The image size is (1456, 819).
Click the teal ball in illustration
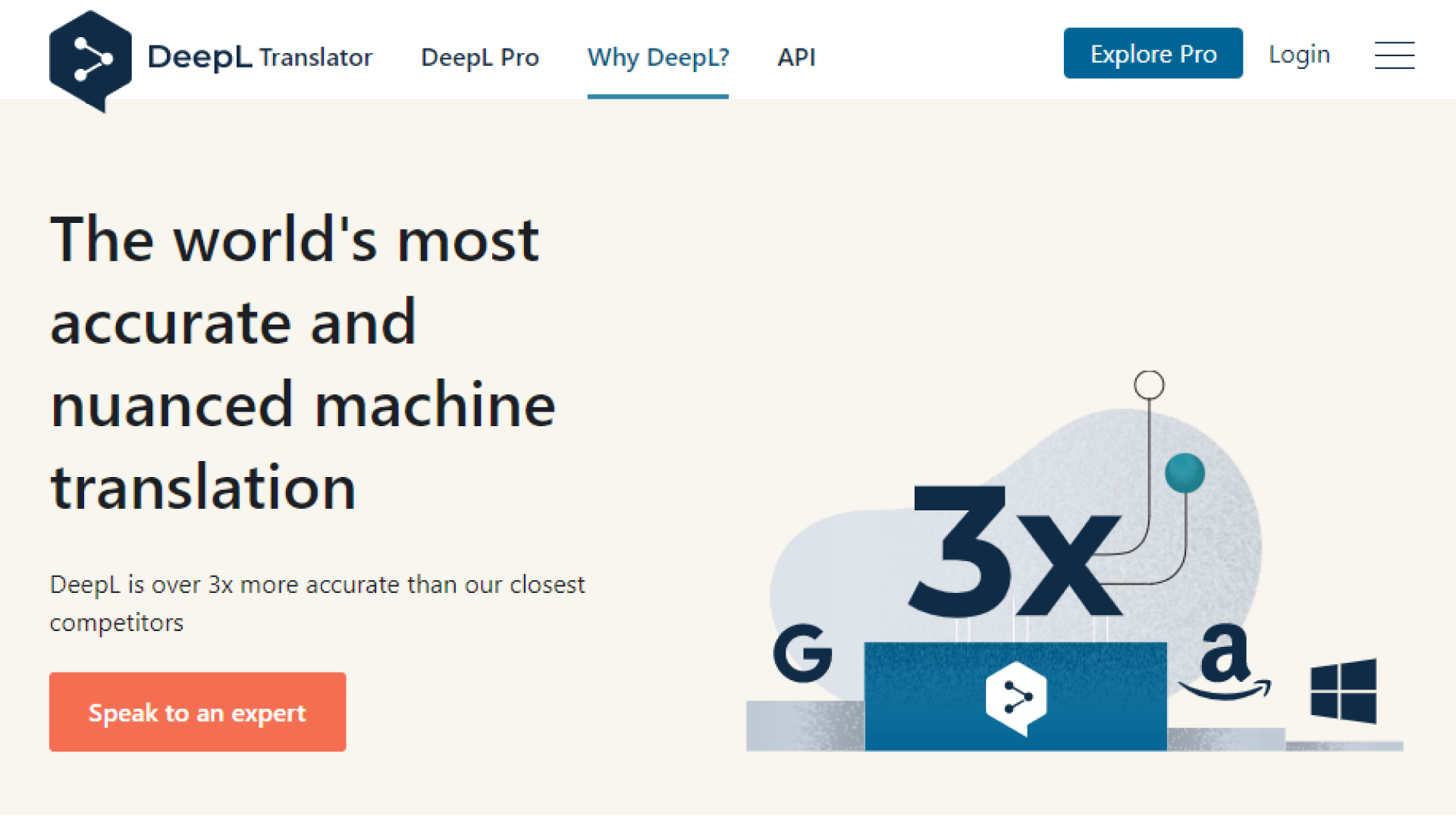1184,472
